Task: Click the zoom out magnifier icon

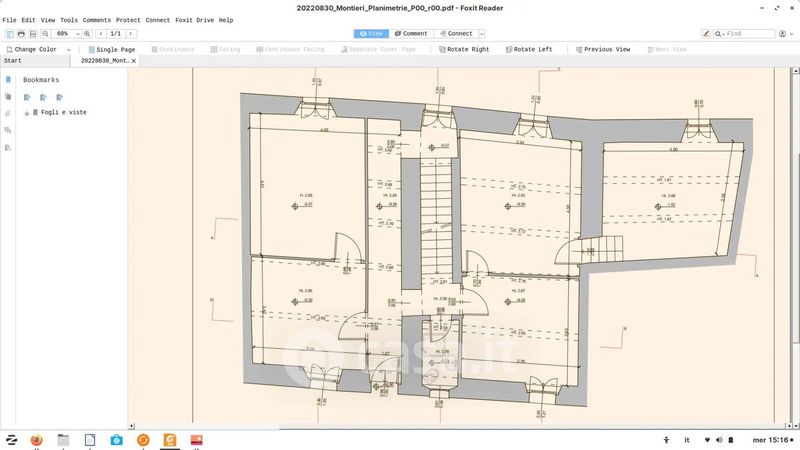Action: pos(45,34)
